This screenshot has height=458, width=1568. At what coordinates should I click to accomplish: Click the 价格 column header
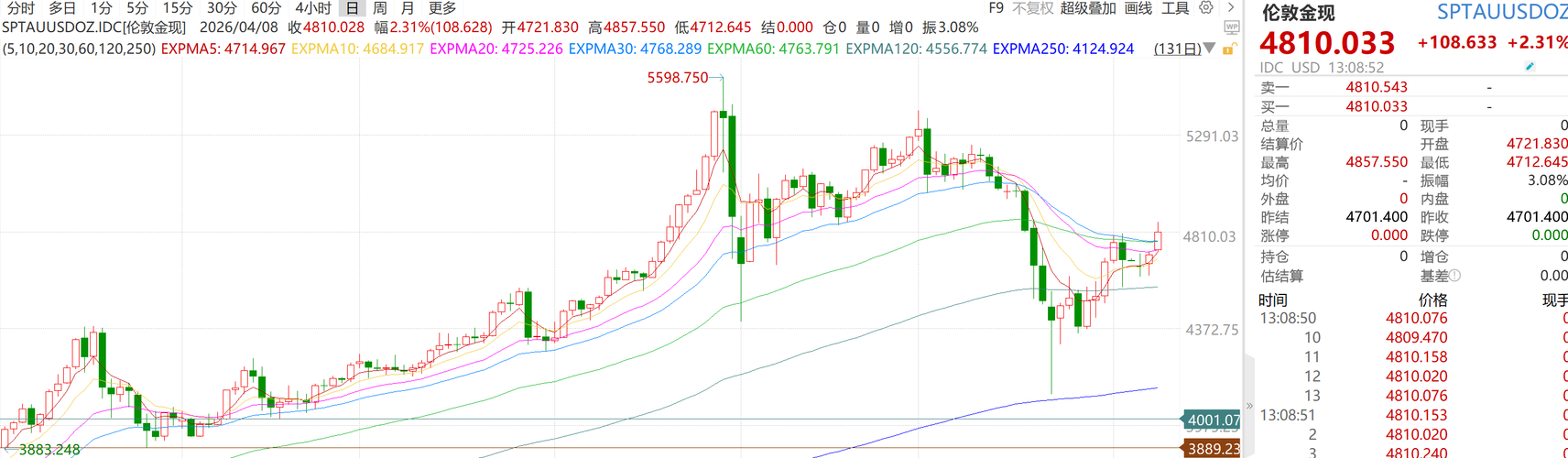1432,300
